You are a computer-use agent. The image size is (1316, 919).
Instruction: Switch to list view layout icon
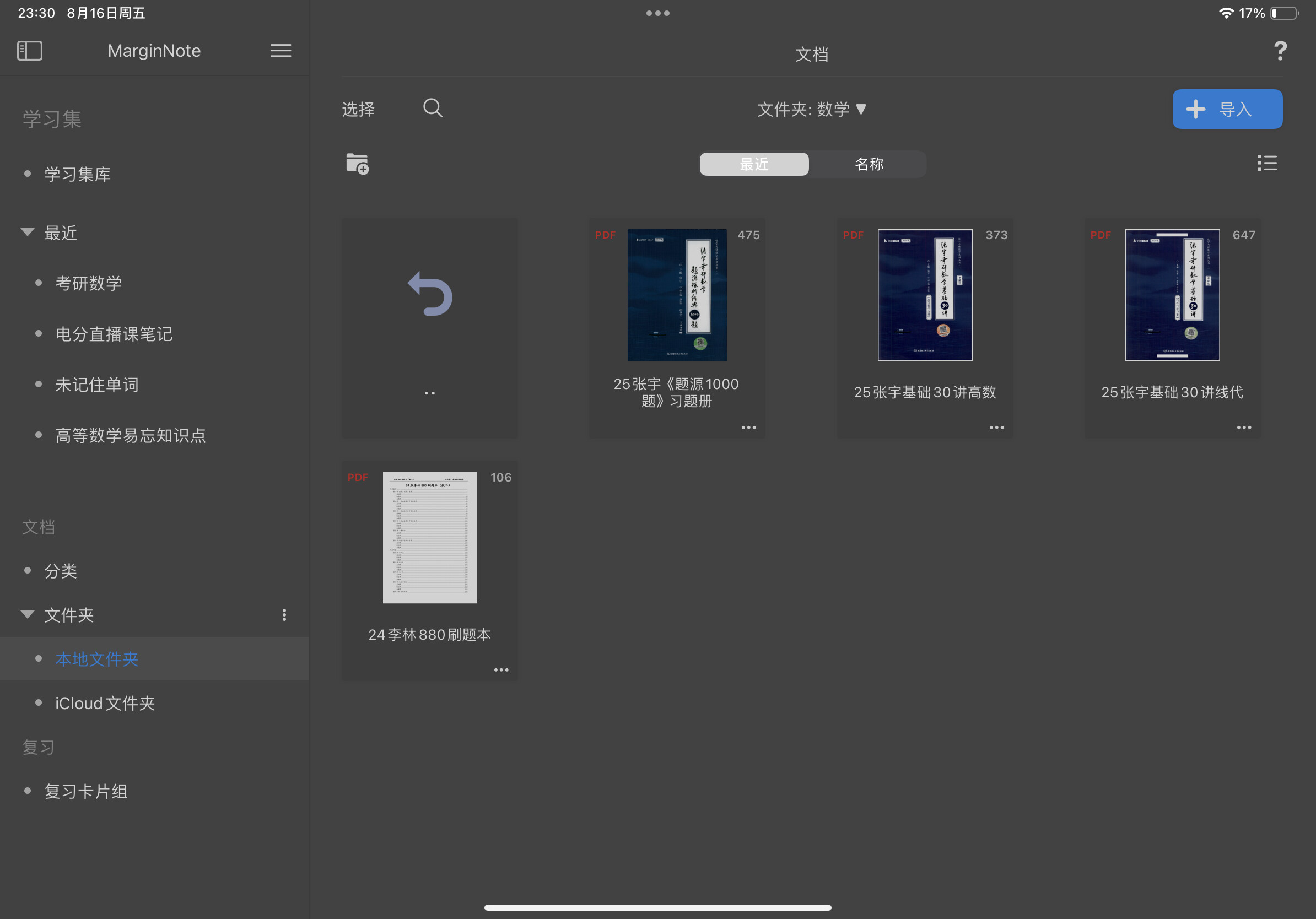point(1267,163)
